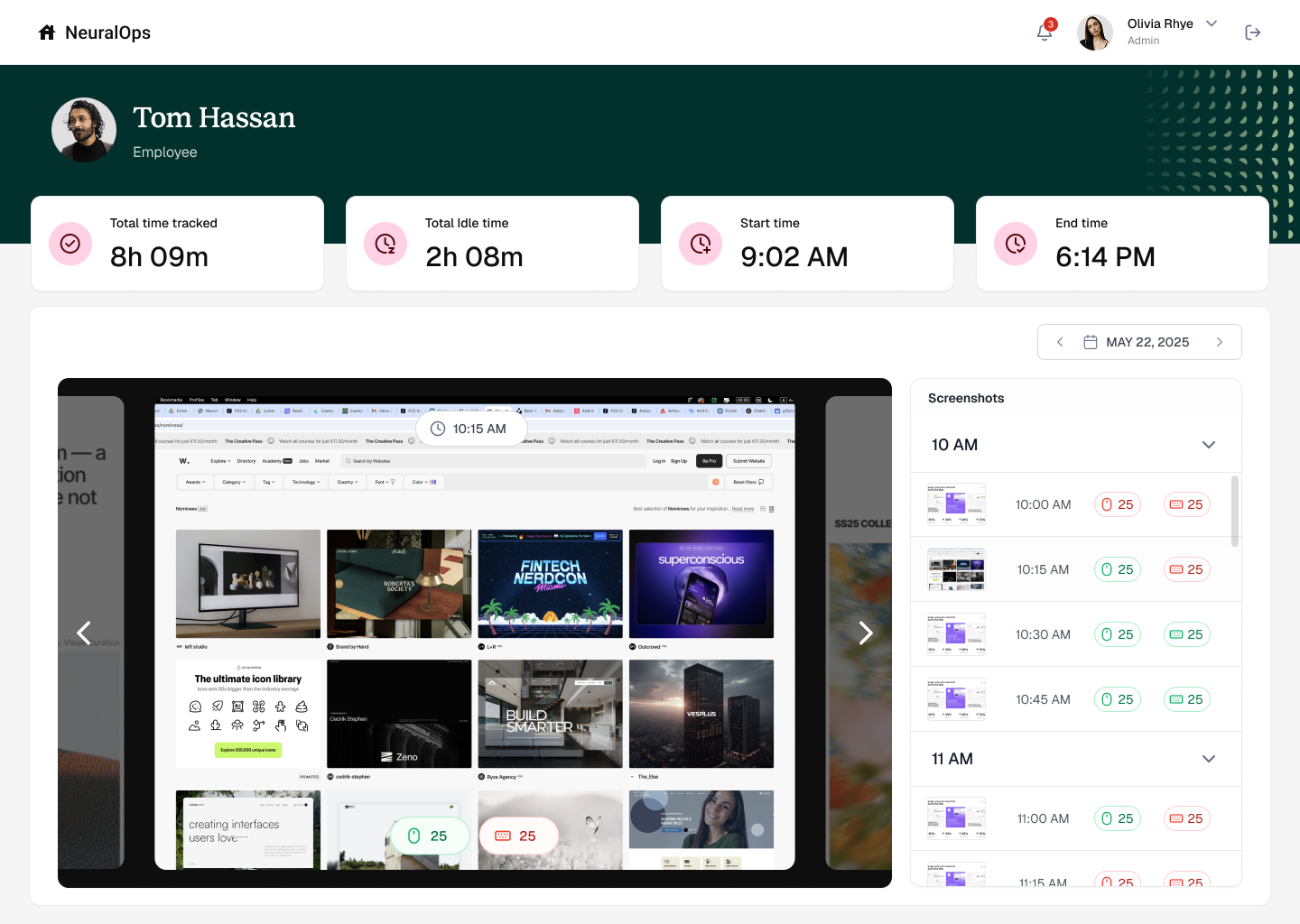The width and height of the screenshot is (1300, 924).
Task: Open the Olivia Rhye account dropdown
Action: tap(1212, 23)
